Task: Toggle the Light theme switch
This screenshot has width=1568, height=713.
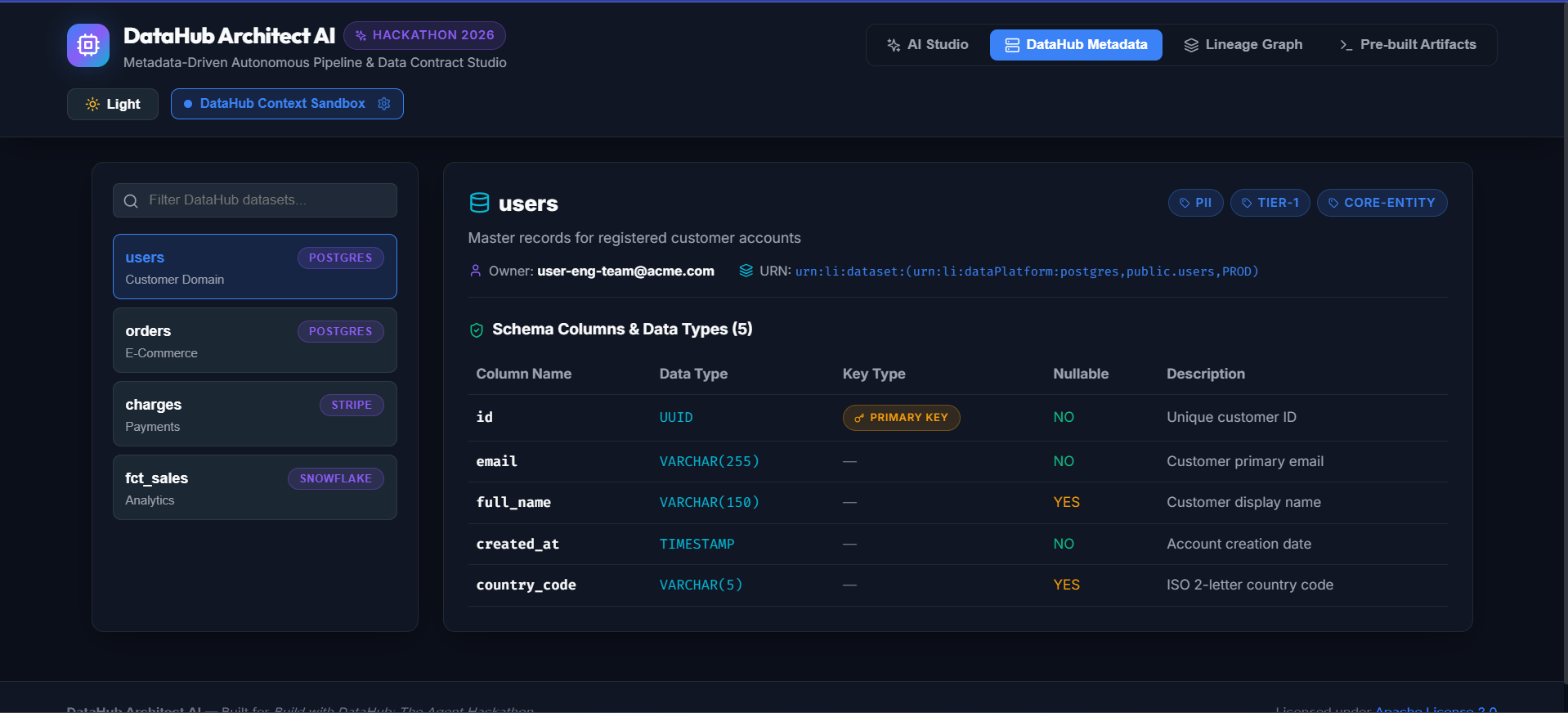Action: pyautogui.click(x=113, y=104)
